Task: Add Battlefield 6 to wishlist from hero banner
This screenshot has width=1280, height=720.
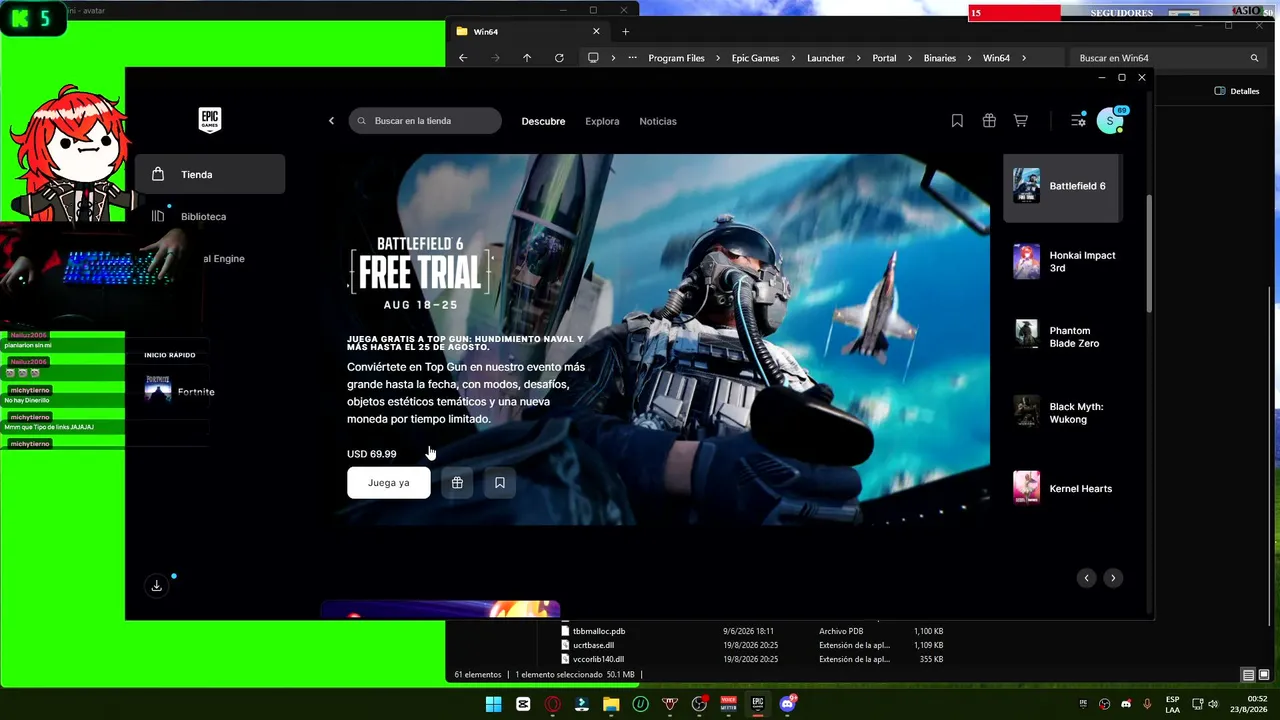Action: click(500, 483)
